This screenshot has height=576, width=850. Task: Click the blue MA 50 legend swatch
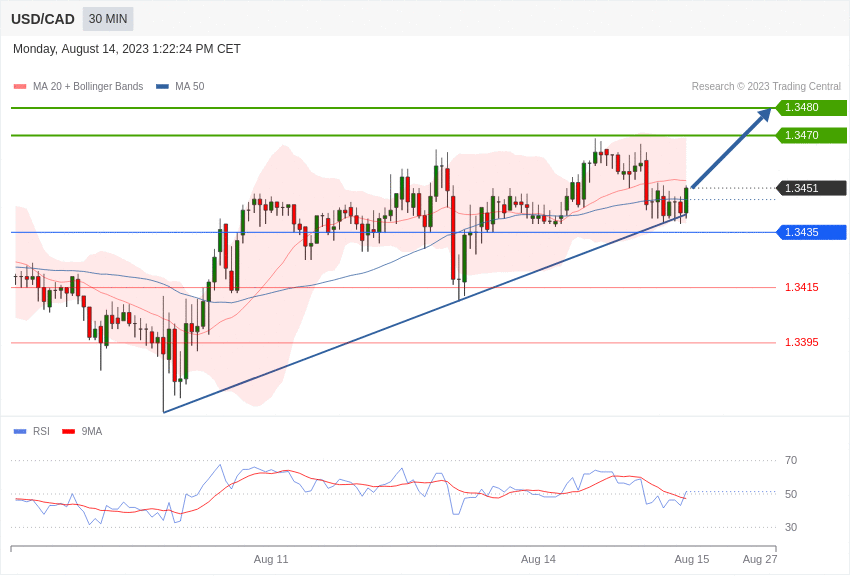click(x=162, y=87)
